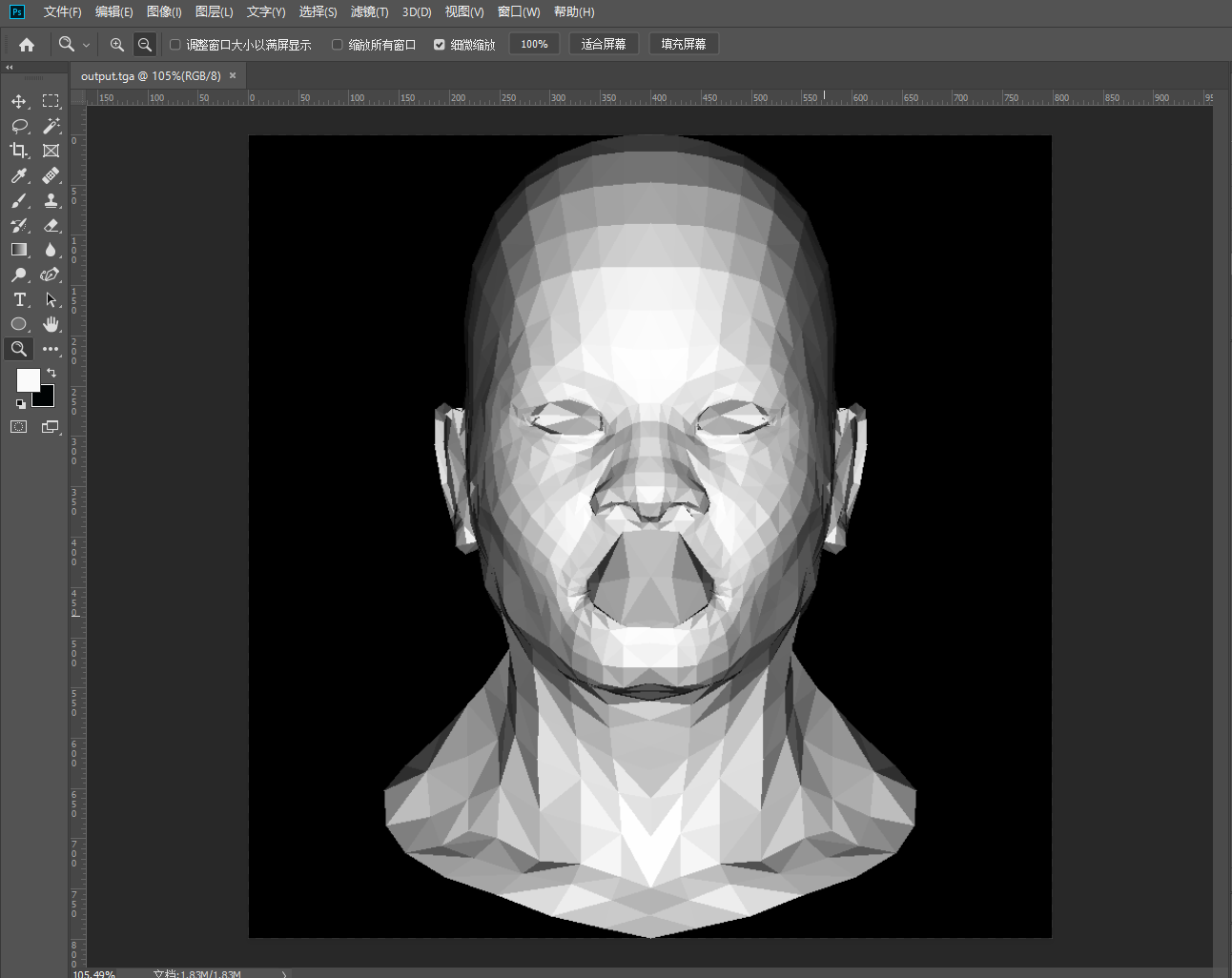The width and height of the screenshot is (1232, 978).
Task: Click the 适合屏幕 button
Action: click(604, 44)
